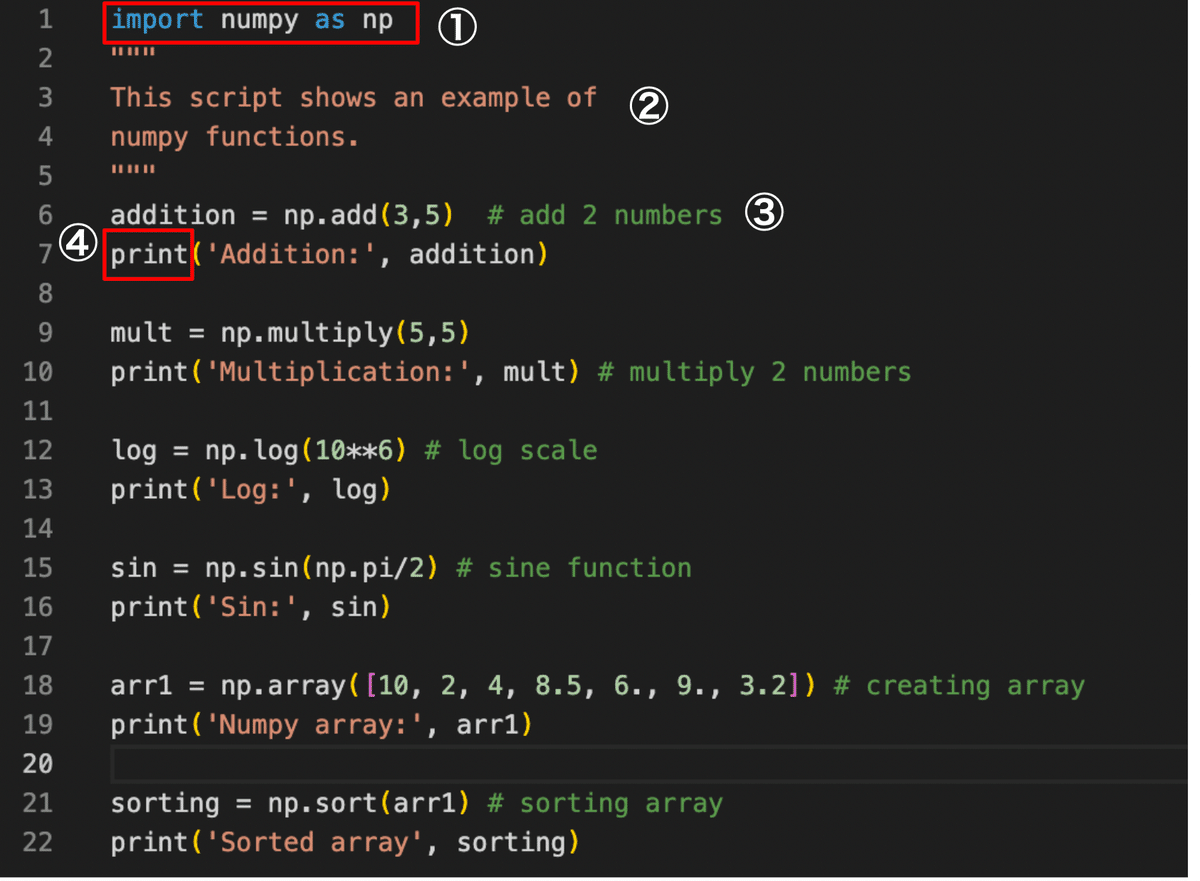Click line number 22 in the gutter
The height and width of the screenshot is (881, 1200).
pyautogui.click(x=37, y=842)
